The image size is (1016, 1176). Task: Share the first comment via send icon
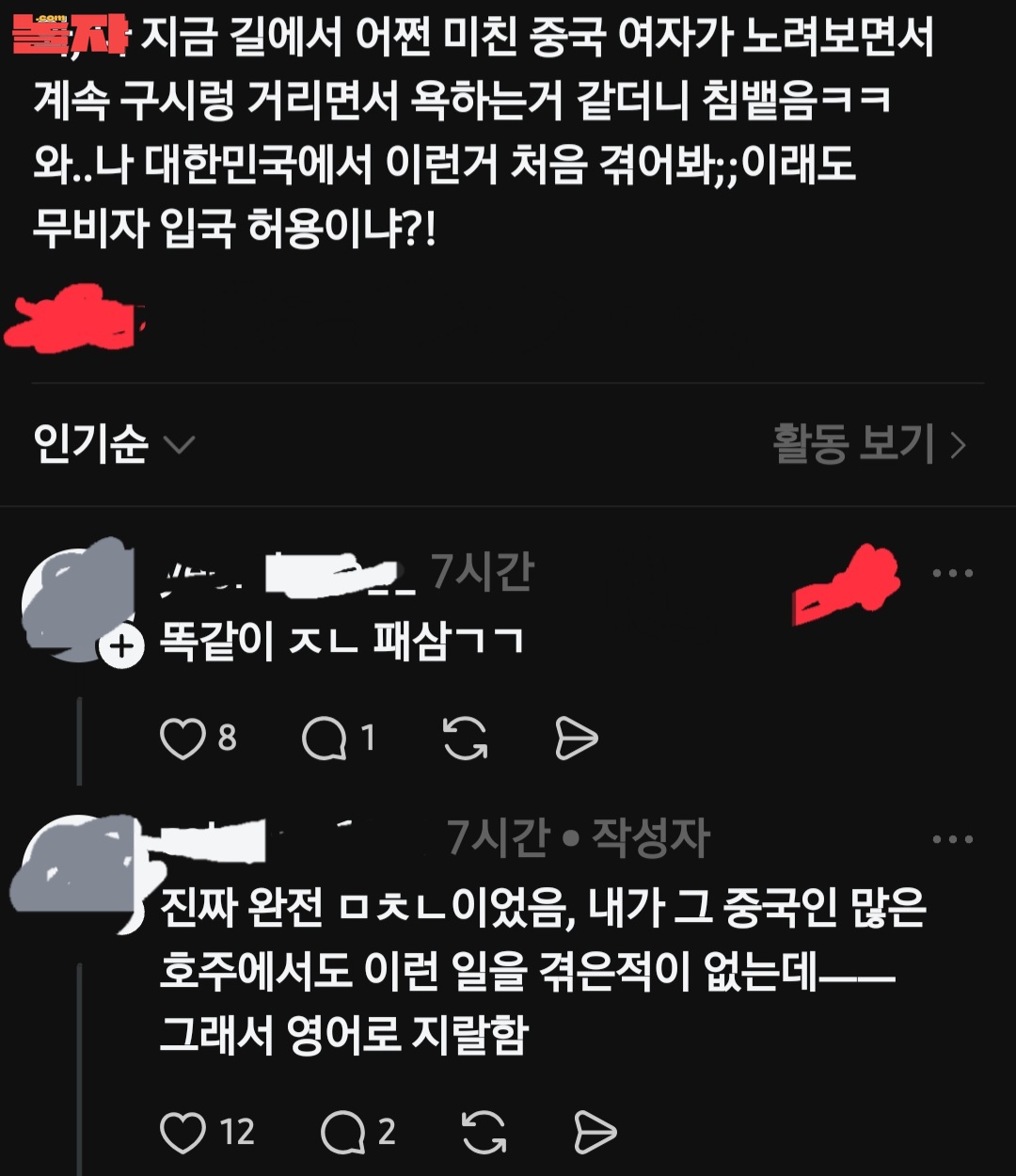pos(576,739)
